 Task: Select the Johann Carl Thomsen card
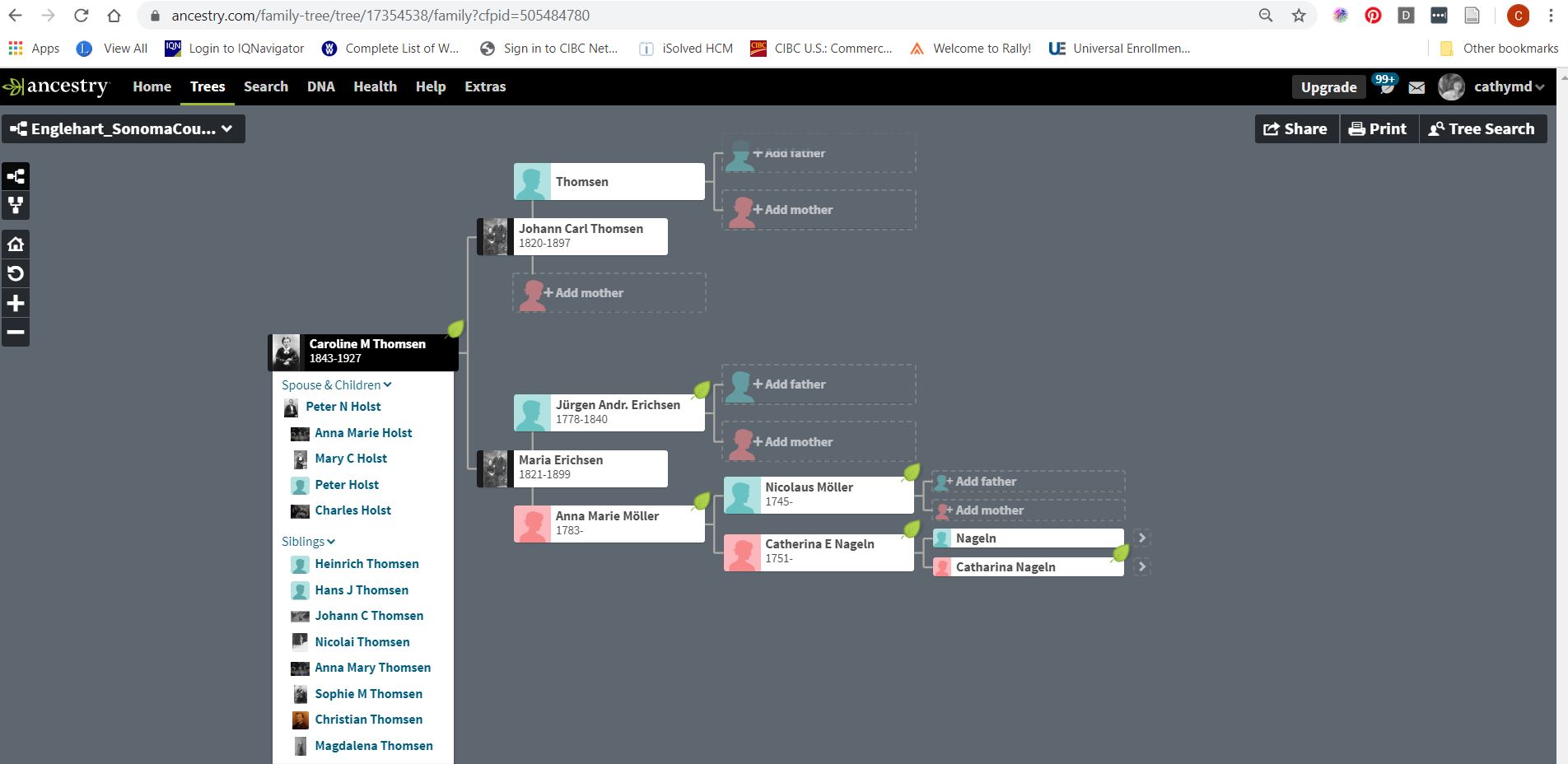coord(581,236)
